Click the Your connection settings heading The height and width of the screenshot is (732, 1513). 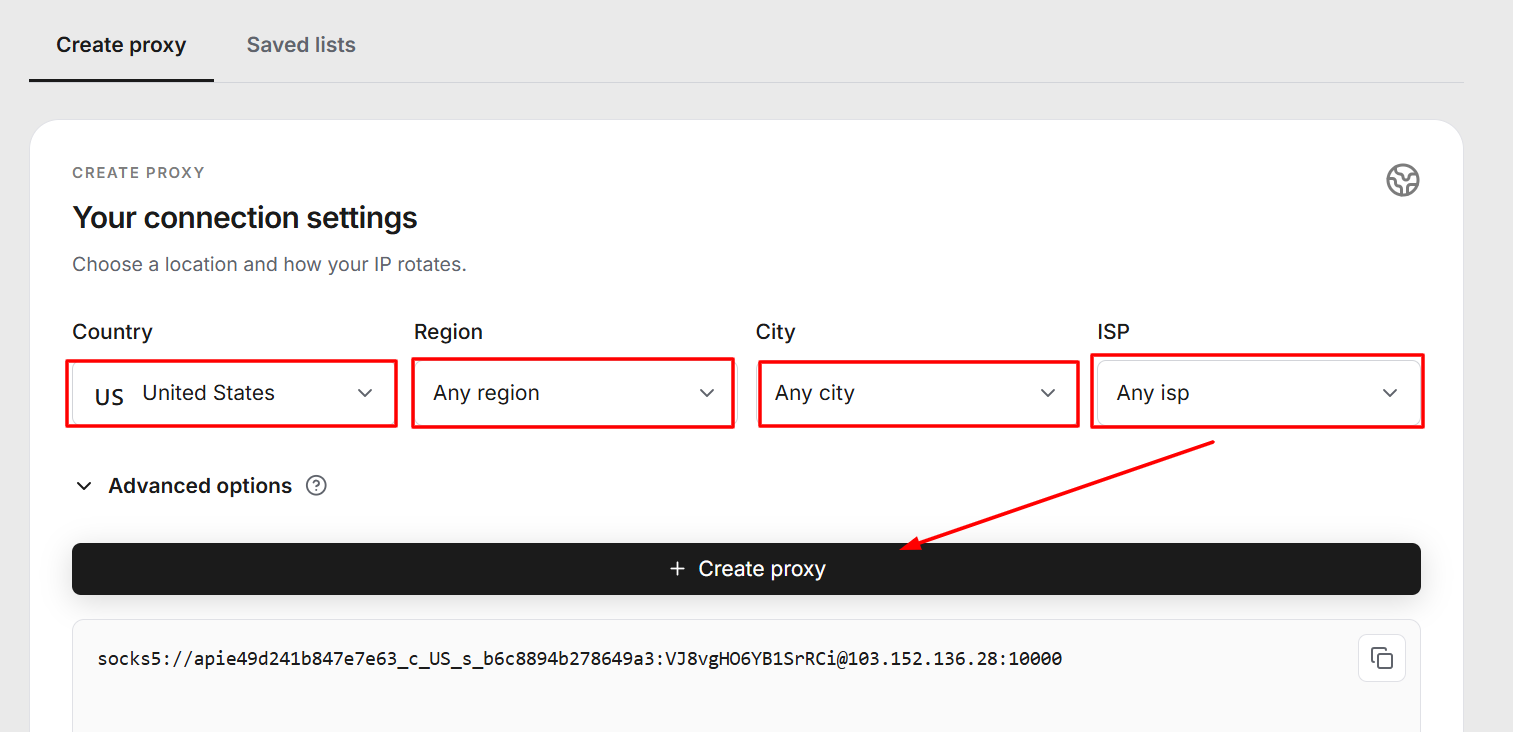(x=245, y=218)
